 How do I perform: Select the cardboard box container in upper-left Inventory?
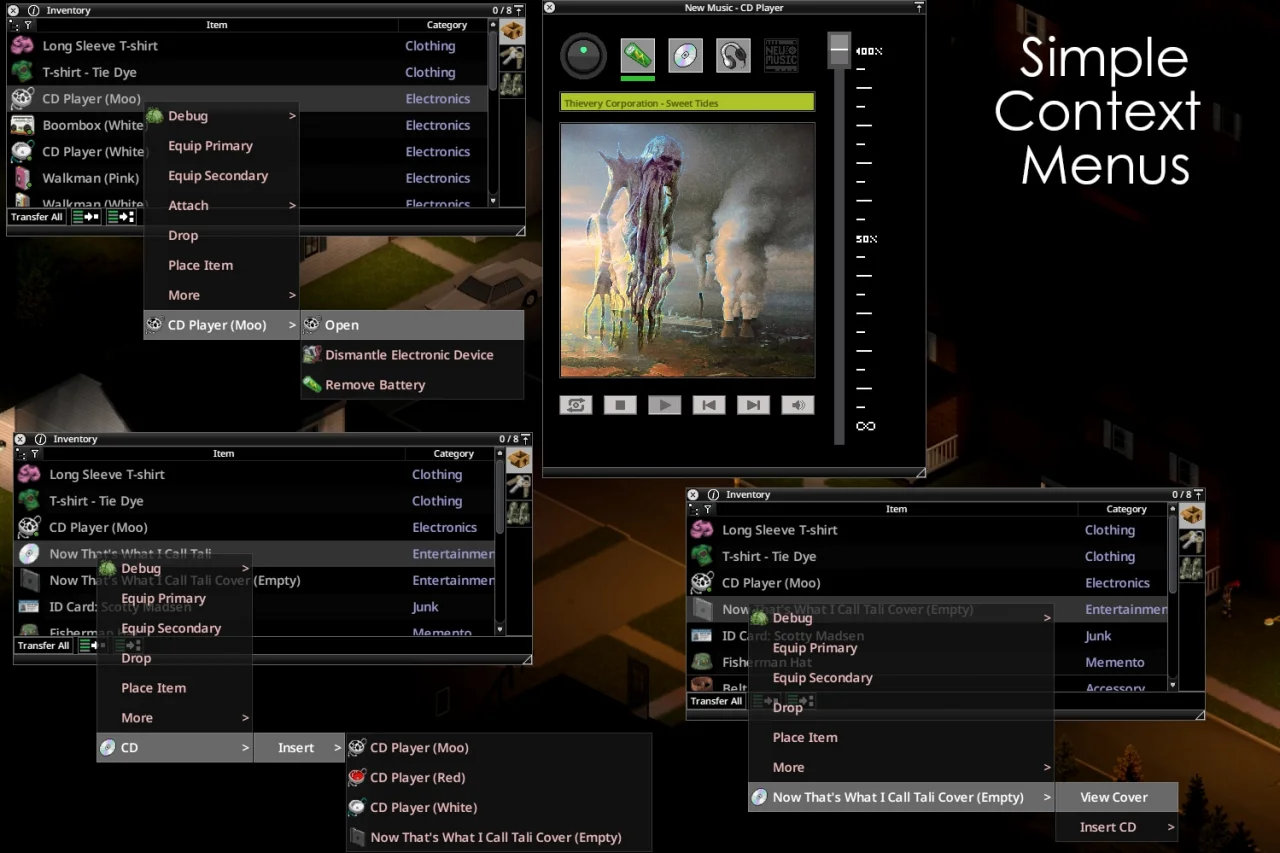(x=512, y=32)
